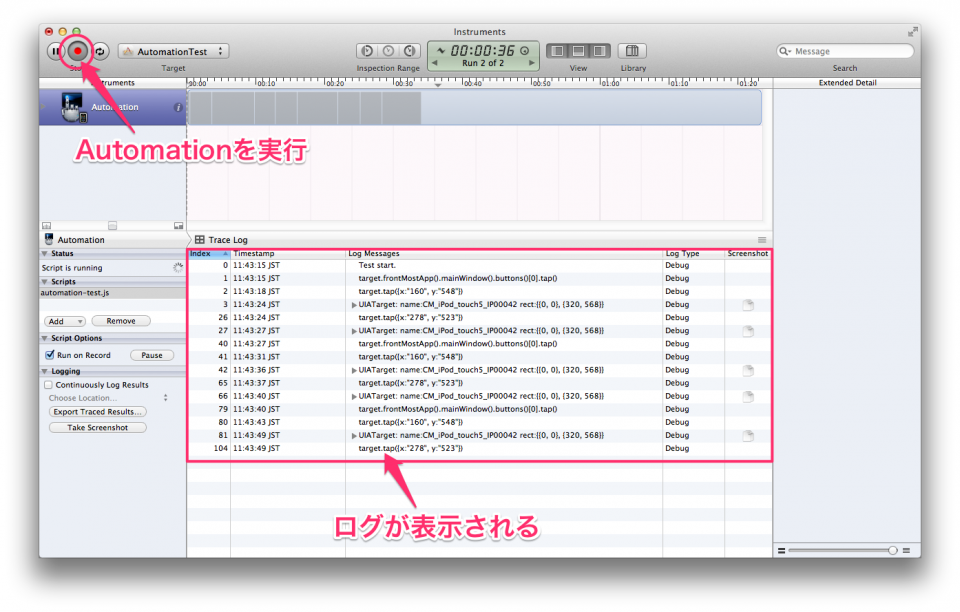Click the middle Inspection Range button
This screenshot has height=612, width=960.
click(388, 51)
